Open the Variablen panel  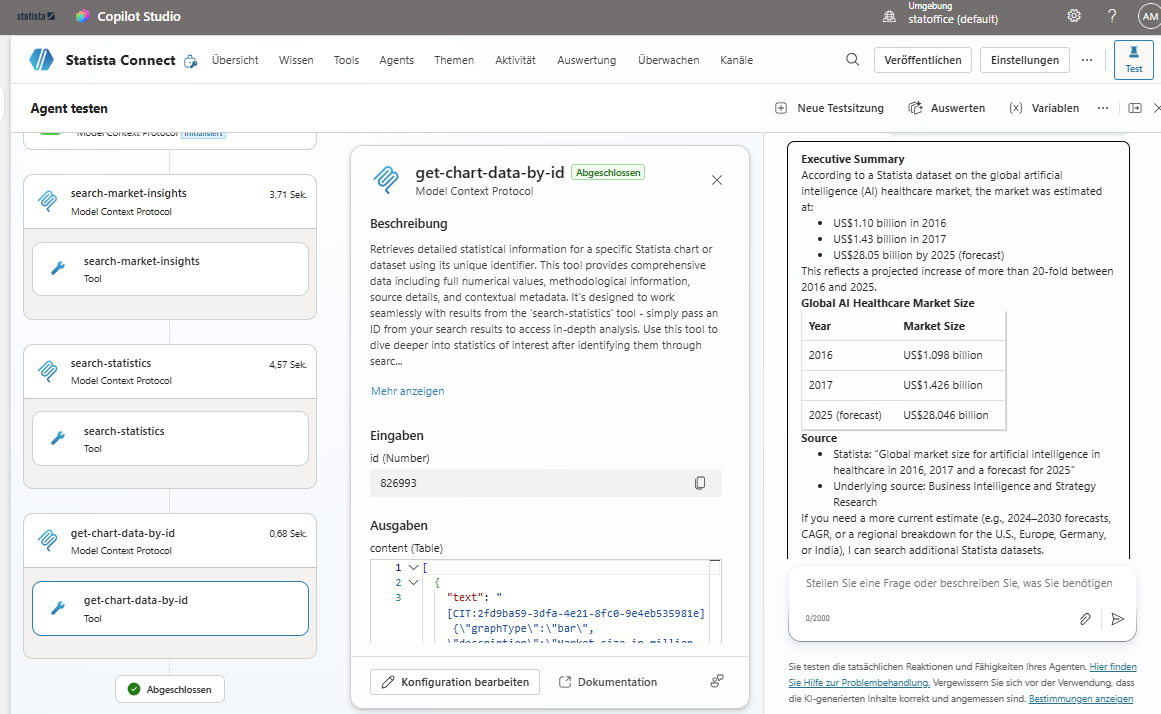(x=1044, y=108)
